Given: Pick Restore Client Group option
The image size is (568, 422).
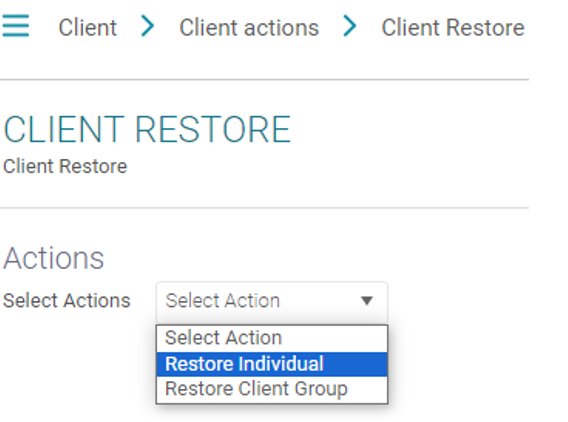Looking at the screenshot, I should pyautogui.click(x=272, y=389).
